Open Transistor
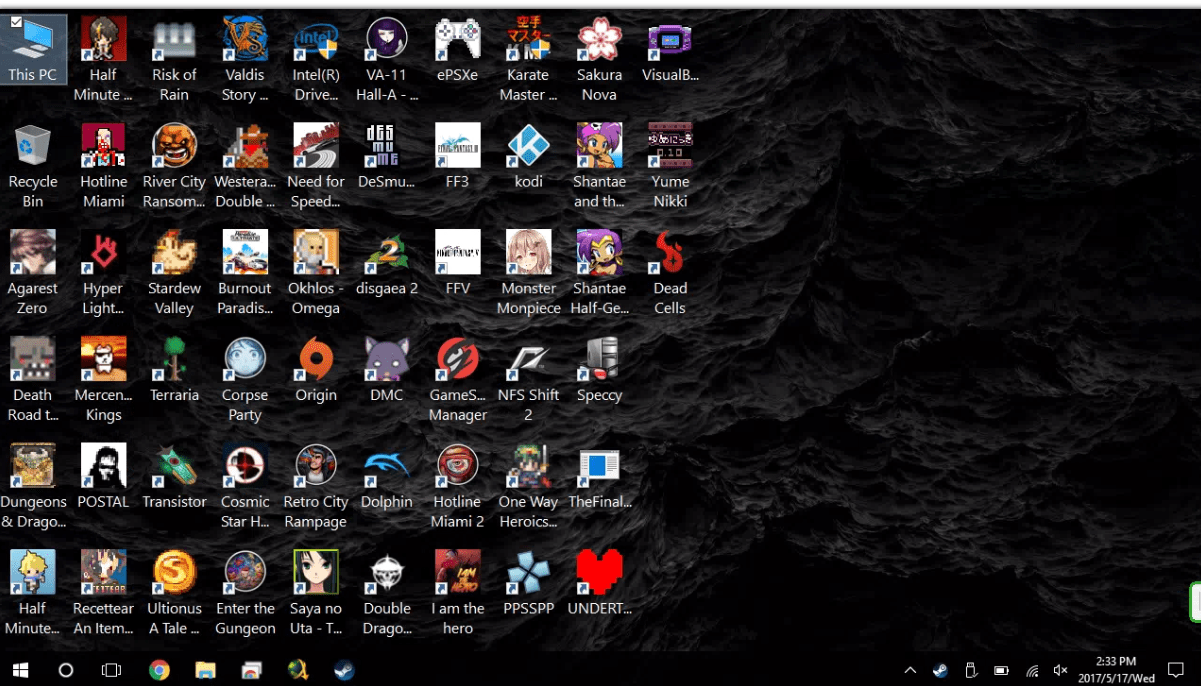Image resolution: width=1201 pixels, height=686 pixels. 174,466
